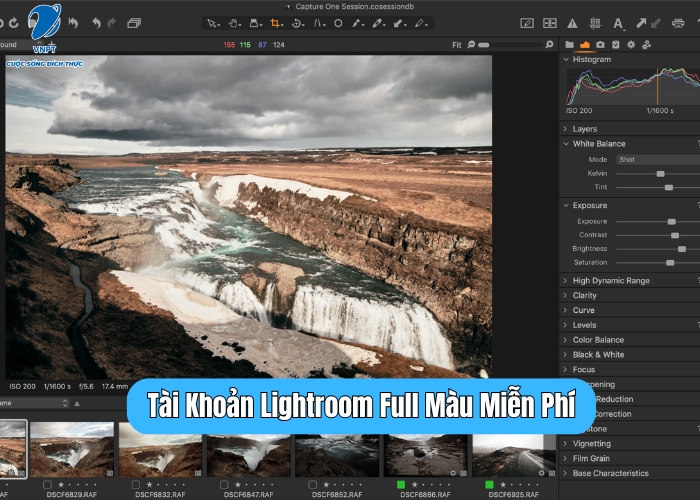Screen dimensions: 700x500
Task: Pick the Draw Mask brush tool
Action: [357, 23]
